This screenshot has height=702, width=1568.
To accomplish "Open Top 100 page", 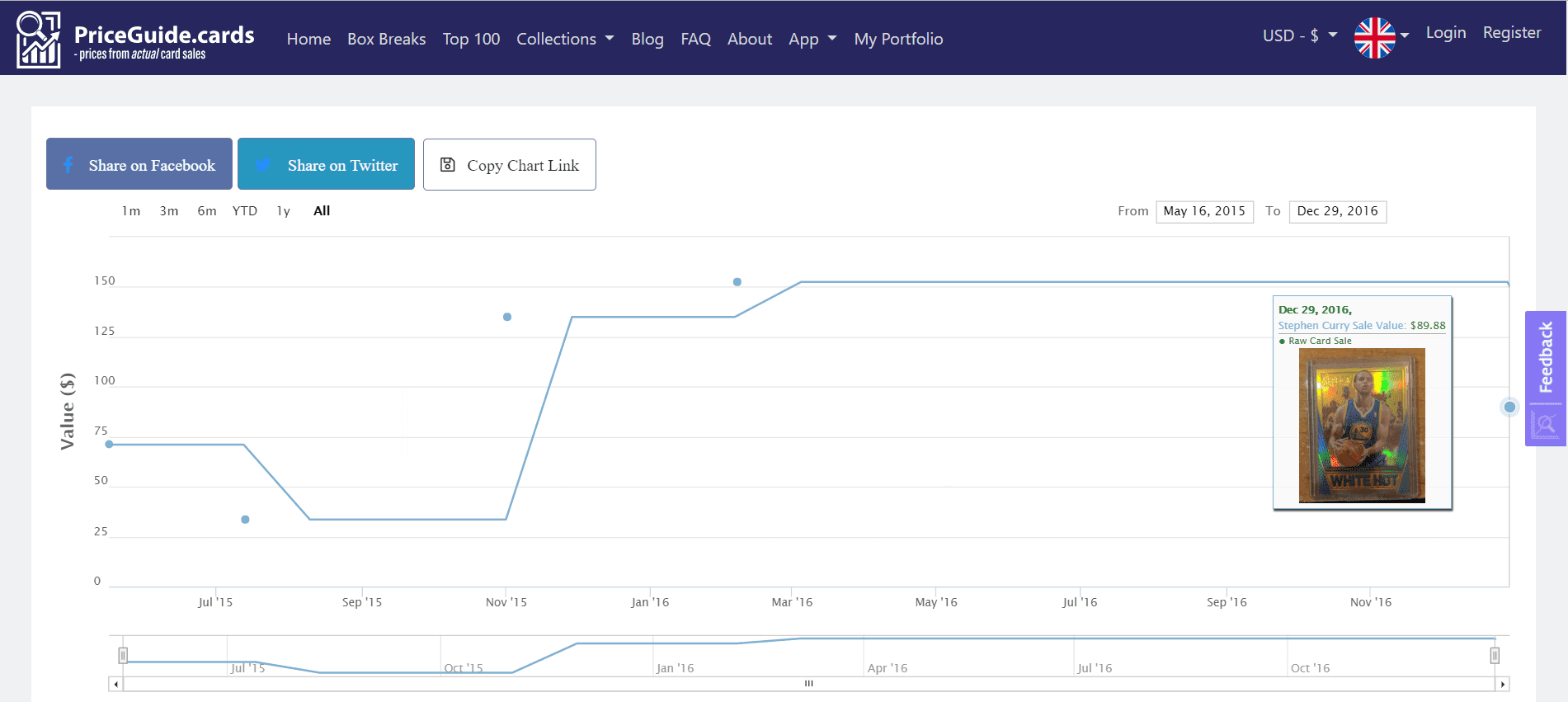I will 471,39.
